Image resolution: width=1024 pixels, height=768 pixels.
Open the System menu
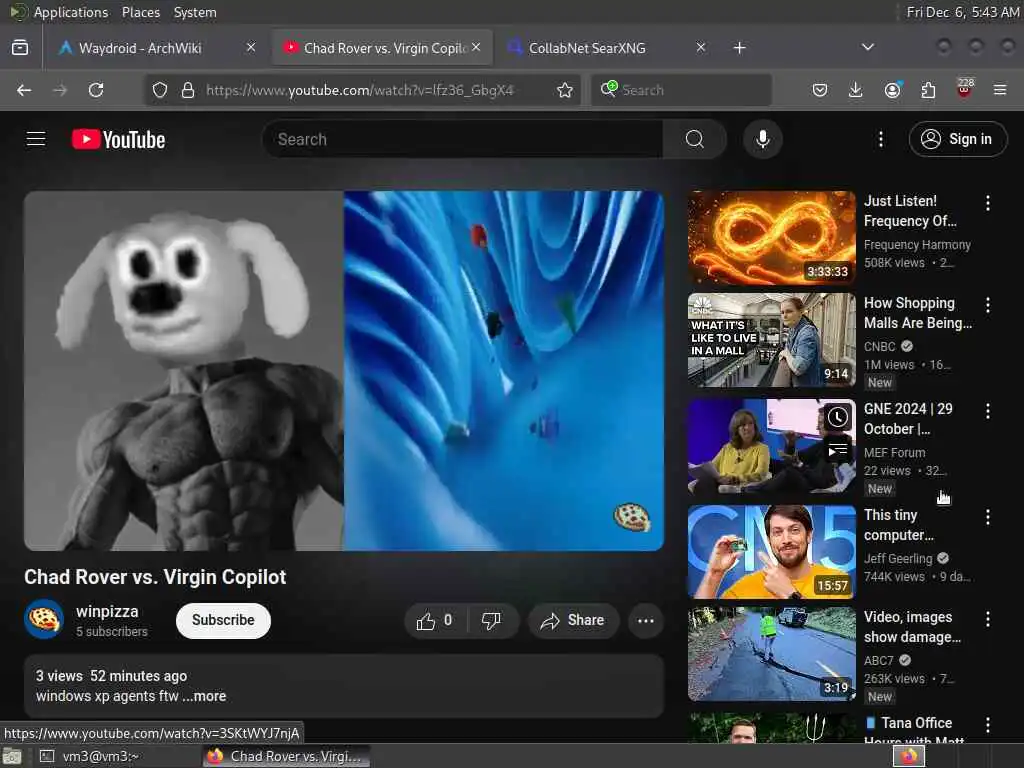[195, 12]
